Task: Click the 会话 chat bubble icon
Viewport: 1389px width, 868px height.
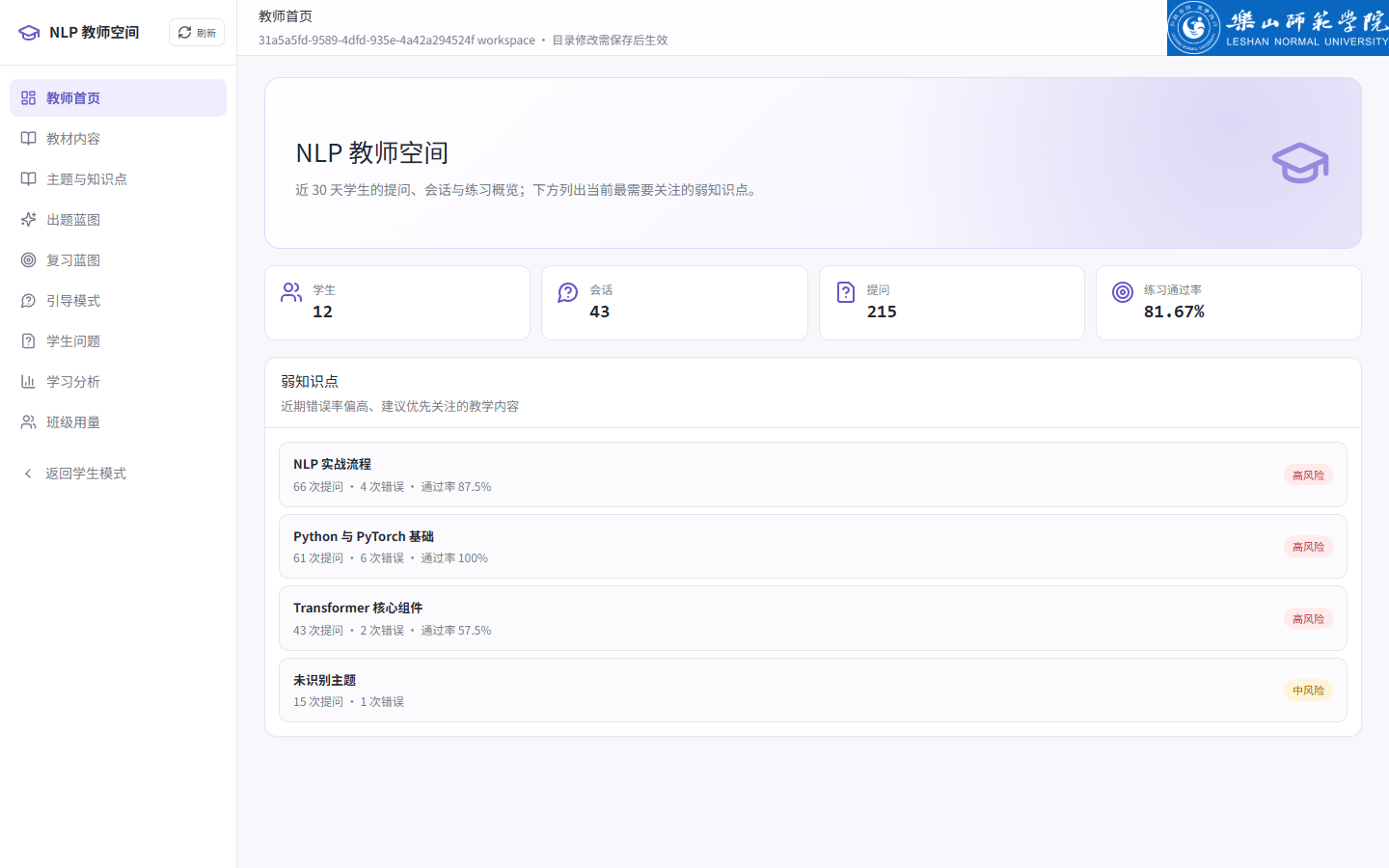Action: (x=568, y=292)
